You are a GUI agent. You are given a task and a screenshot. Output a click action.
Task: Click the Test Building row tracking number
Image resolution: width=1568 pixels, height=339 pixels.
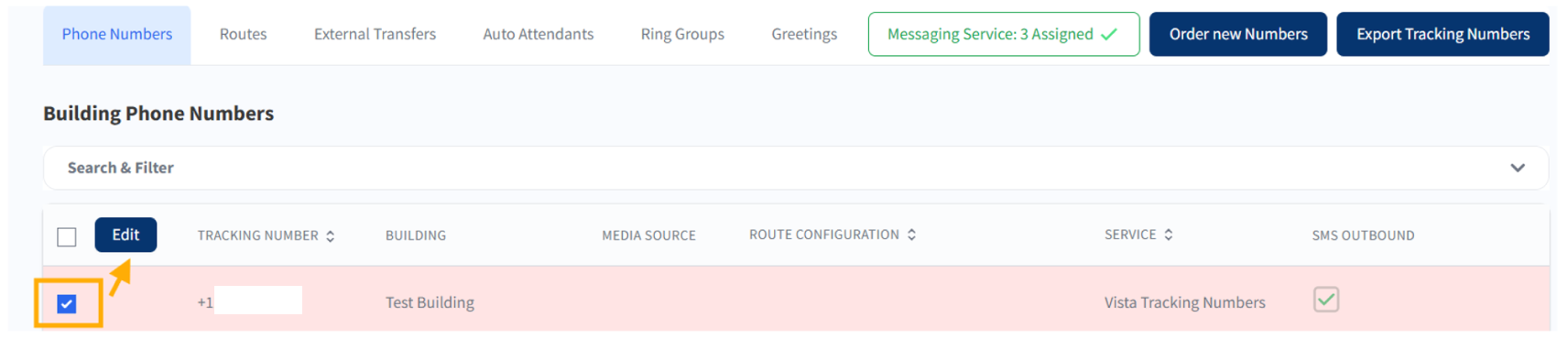pos(249,301)
